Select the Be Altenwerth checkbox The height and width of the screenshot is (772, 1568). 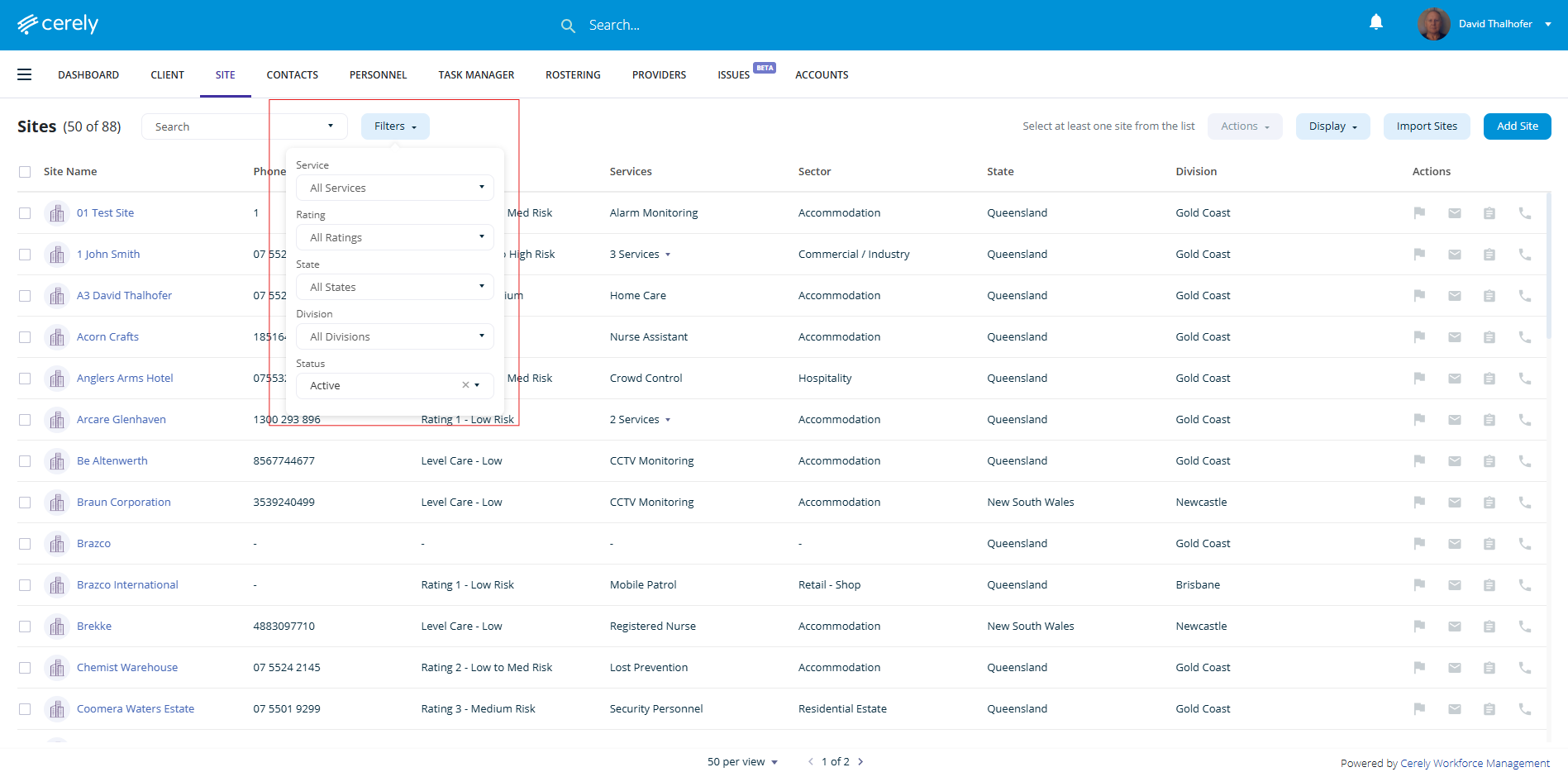[x=25, y=461]
